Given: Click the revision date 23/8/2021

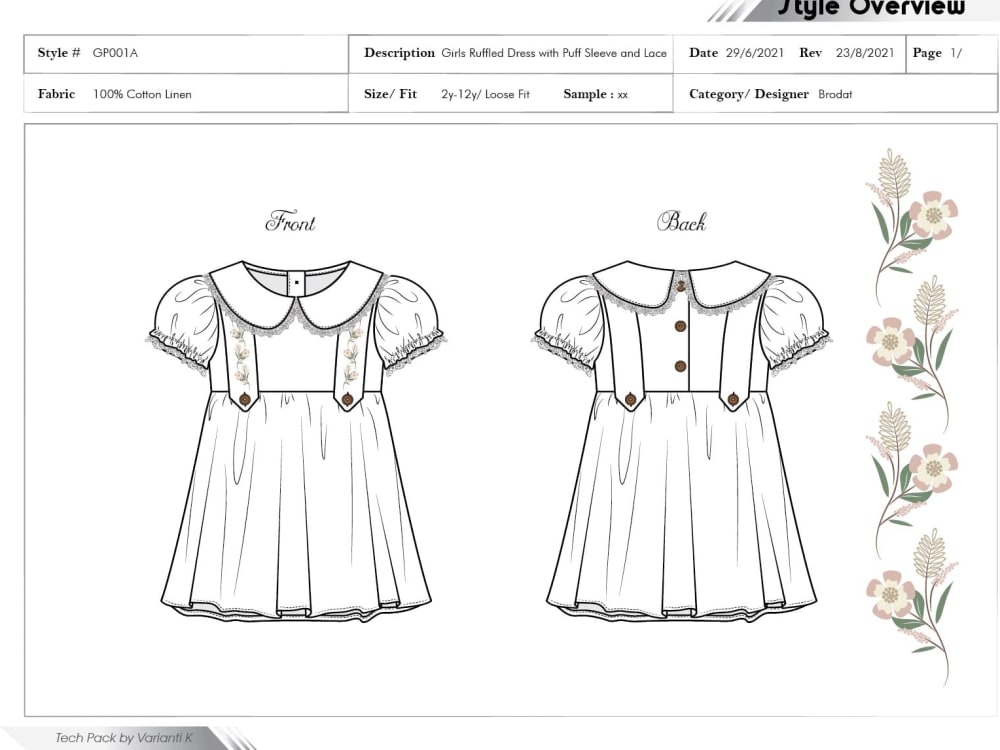Looking at the screenshot, I should pyautogui.click(x=865, y=53).
